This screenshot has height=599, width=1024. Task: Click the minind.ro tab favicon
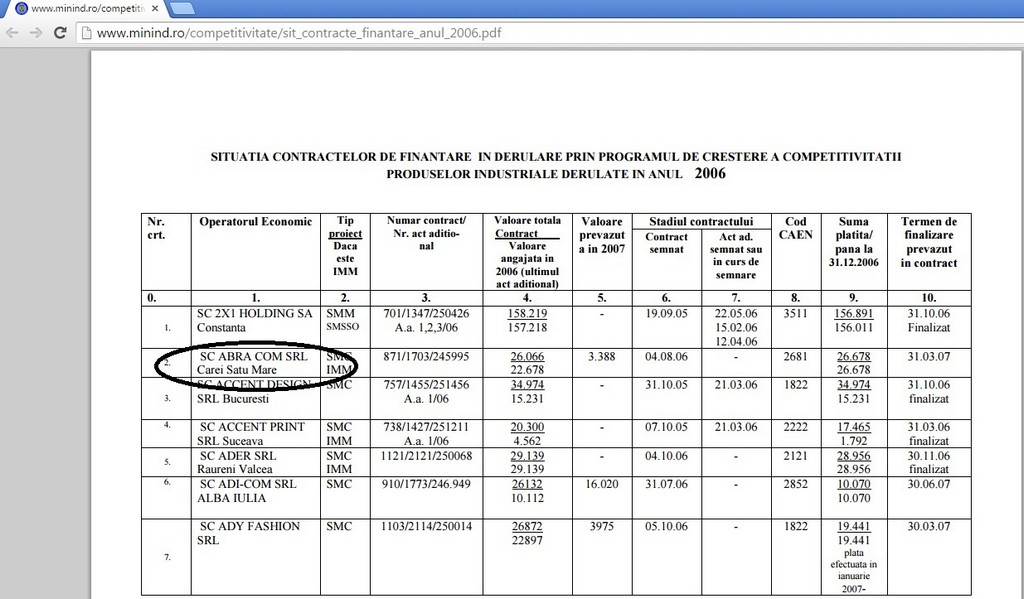coord(21,9)
